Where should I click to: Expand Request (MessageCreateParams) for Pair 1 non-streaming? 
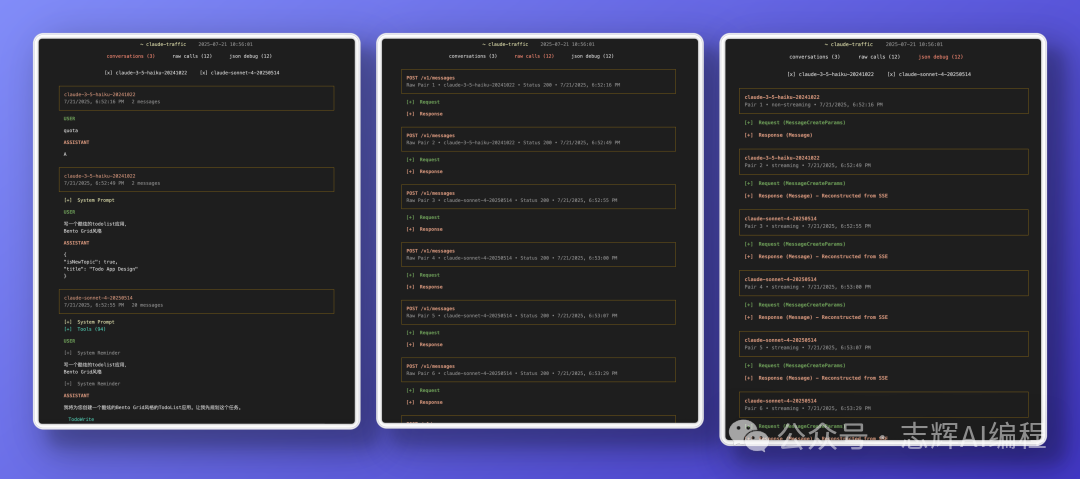795,123
